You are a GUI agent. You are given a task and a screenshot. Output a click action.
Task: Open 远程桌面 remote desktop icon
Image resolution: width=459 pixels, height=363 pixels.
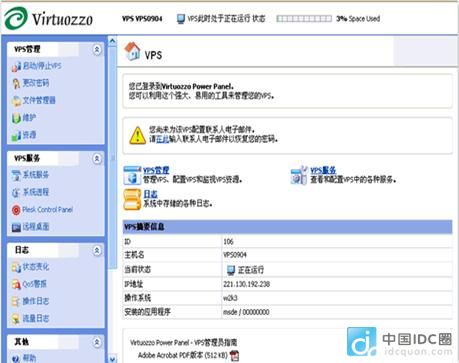[16, 227]
